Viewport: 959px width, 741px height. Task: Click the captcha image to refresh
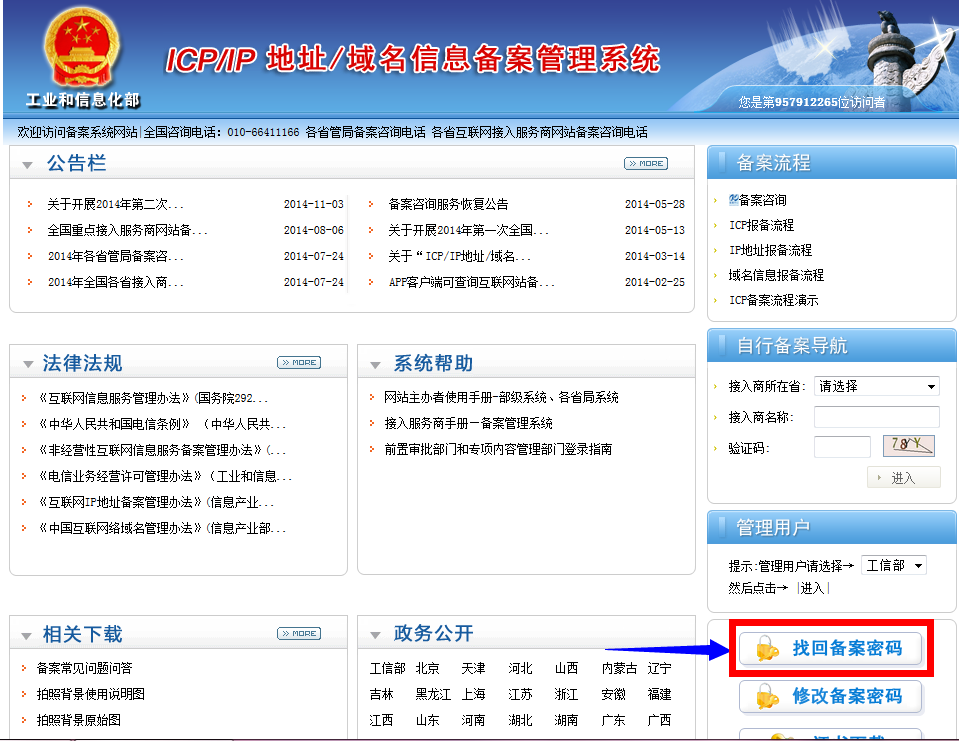tap(908, 446)
